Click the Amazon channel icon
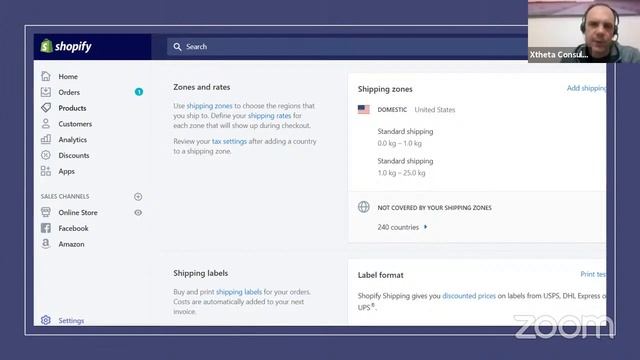Screen dimensions: 640x360 click(46, 244)
